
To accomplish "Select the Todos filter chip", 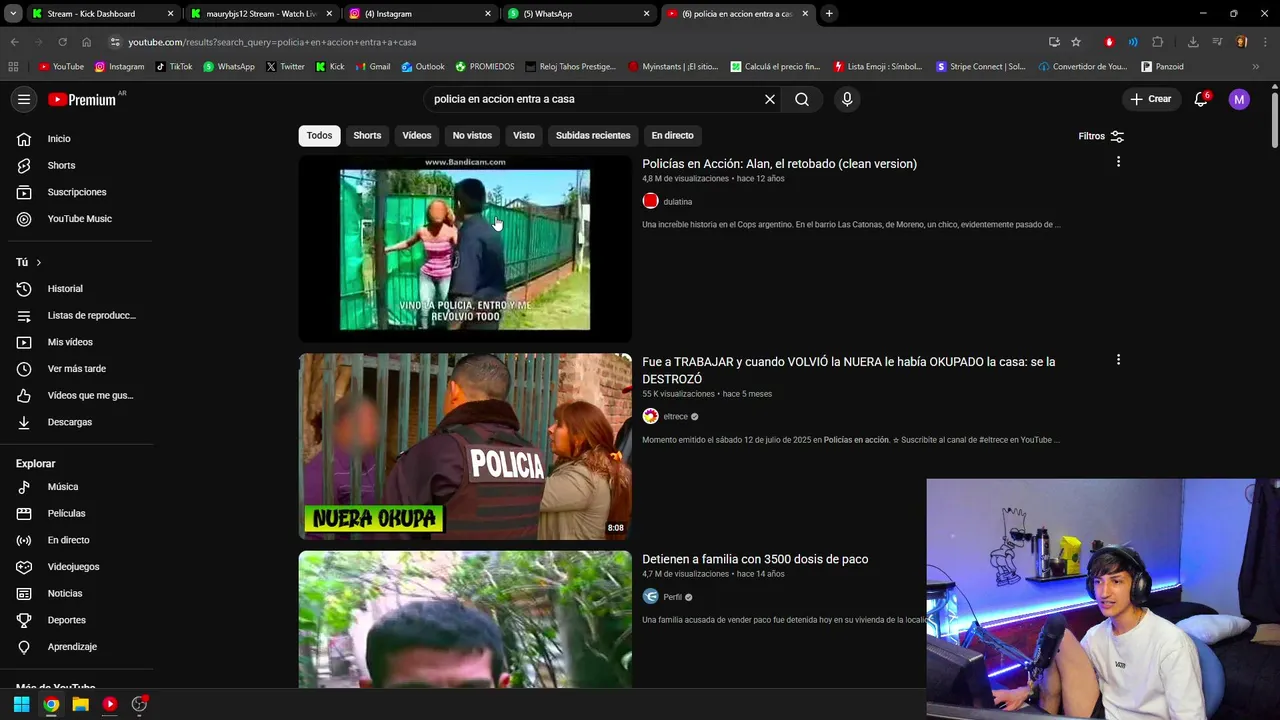I will click(319, 135).
